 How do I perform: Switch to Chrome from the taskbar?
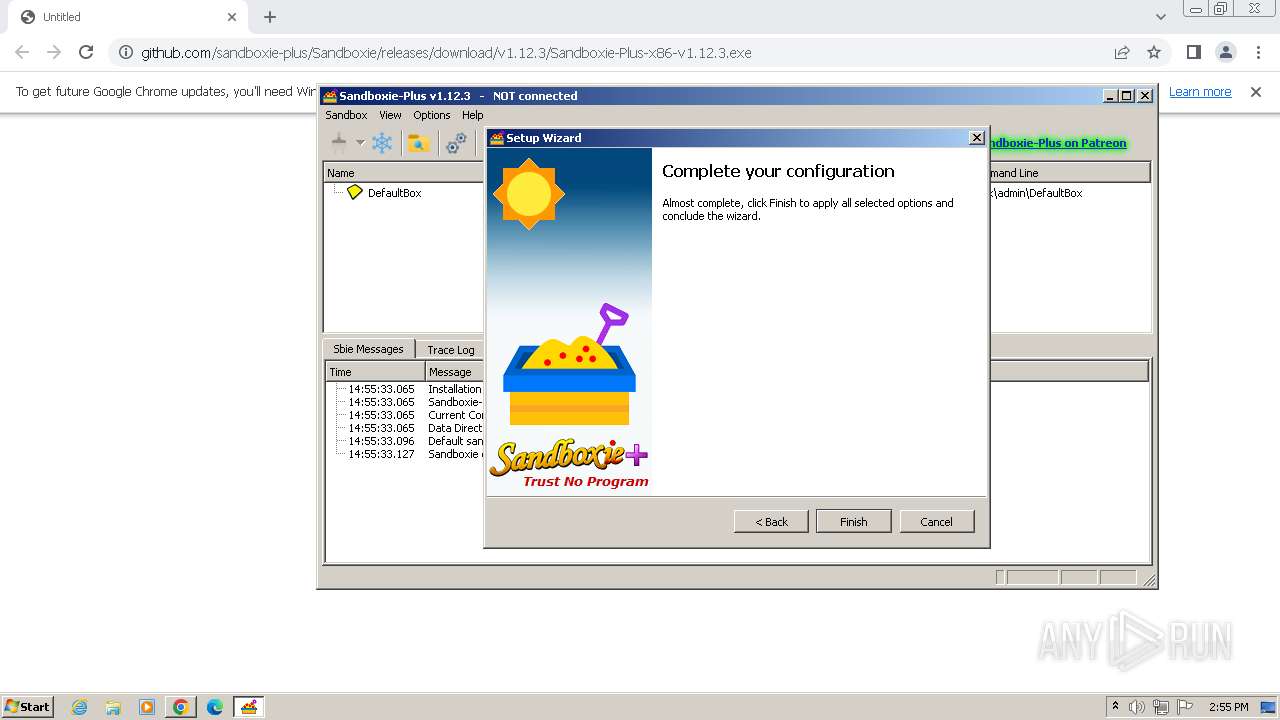coord(181,706)
